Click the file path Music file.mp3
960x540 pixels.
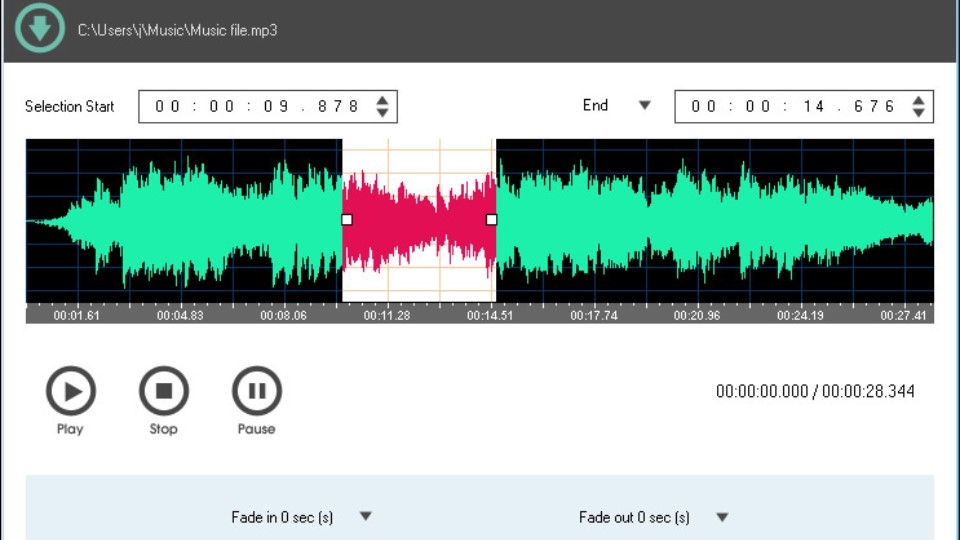[x=178, y=30]
